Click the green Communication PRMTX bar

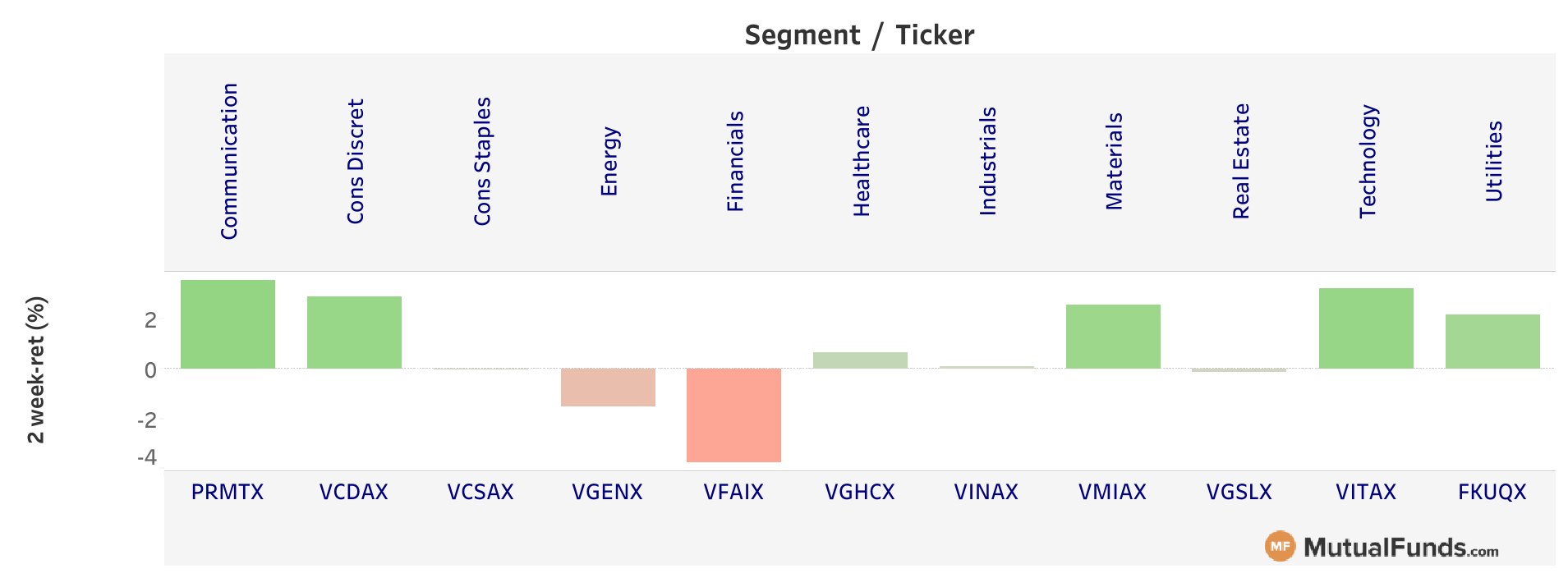tap(228, 324)
